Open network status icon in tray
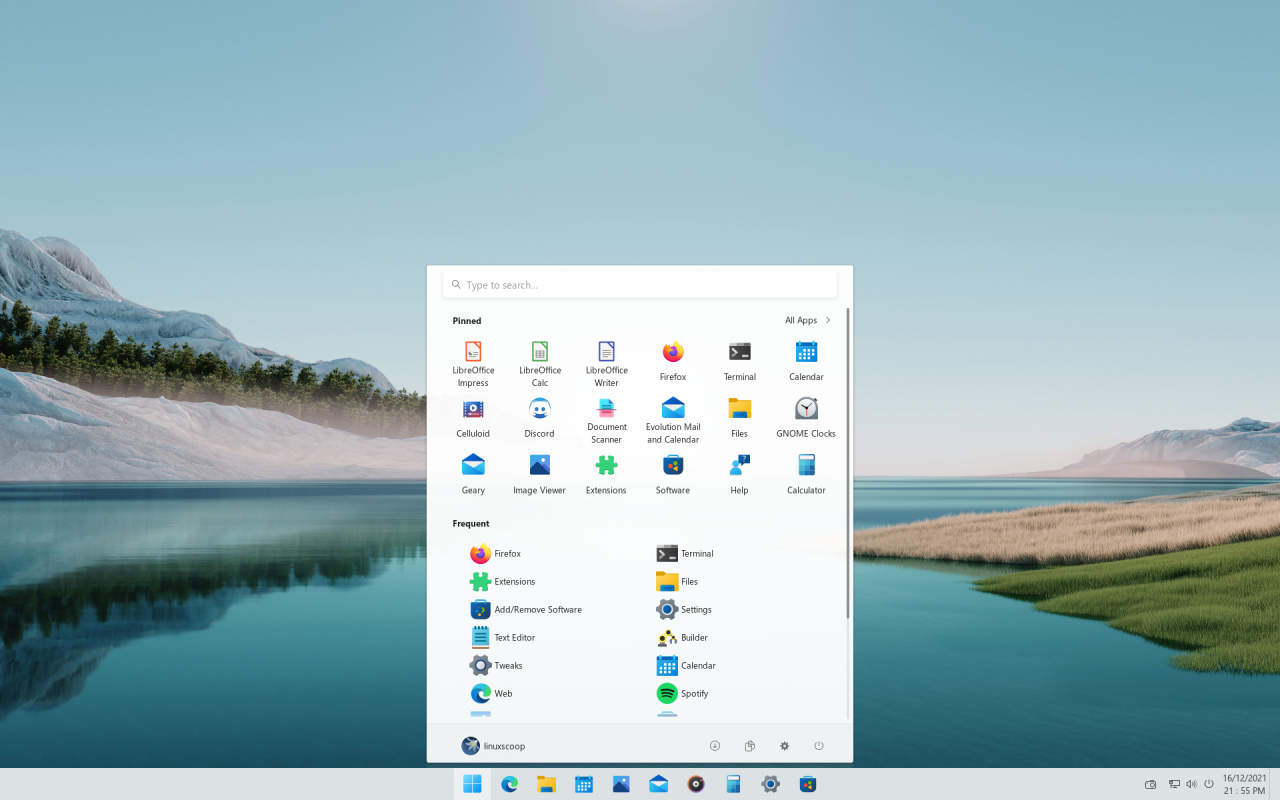Screen dimensions: 1280x800 (1174, 784)
